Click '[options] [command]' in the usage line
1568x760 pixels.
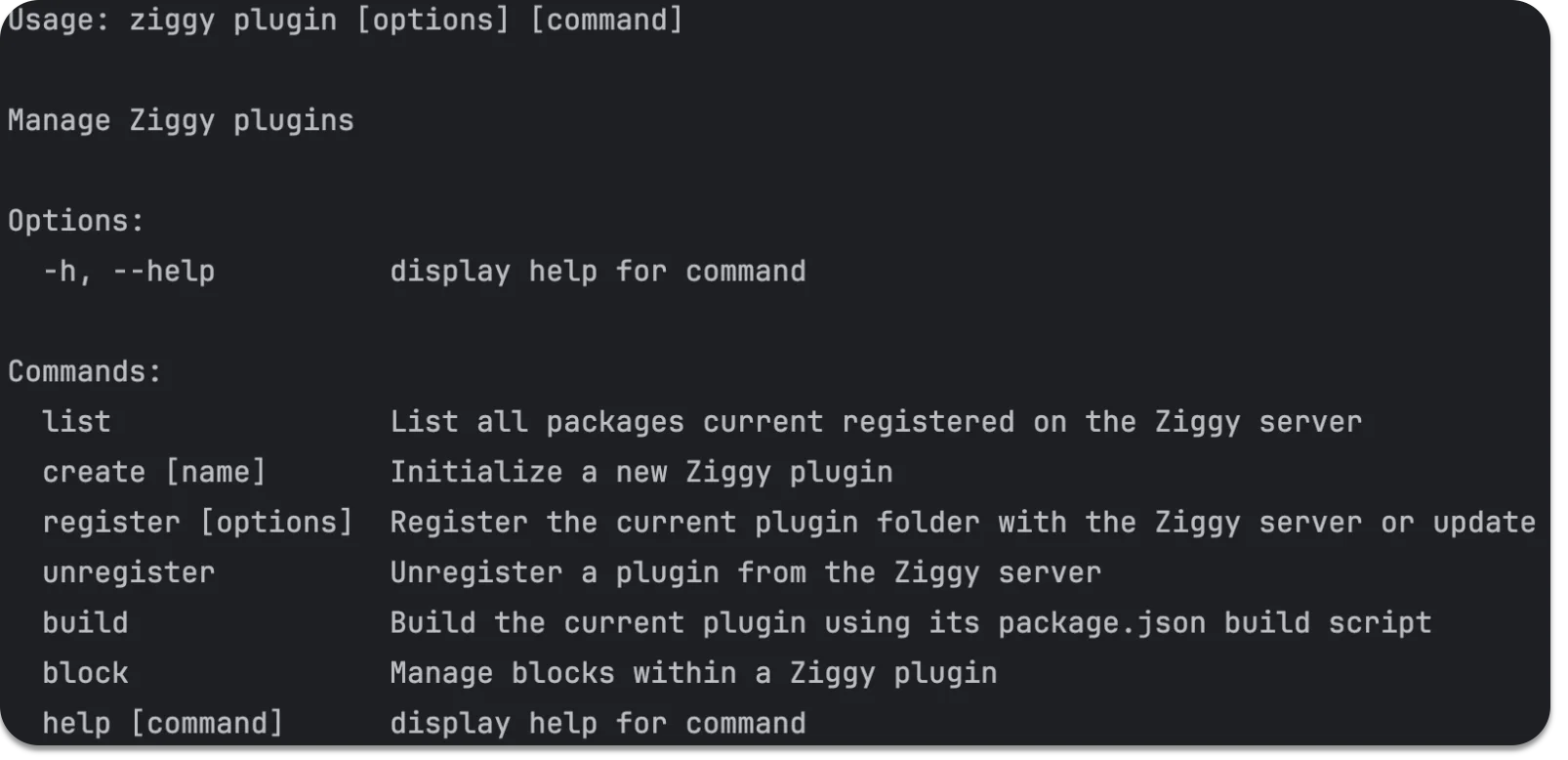coord(519,21)
